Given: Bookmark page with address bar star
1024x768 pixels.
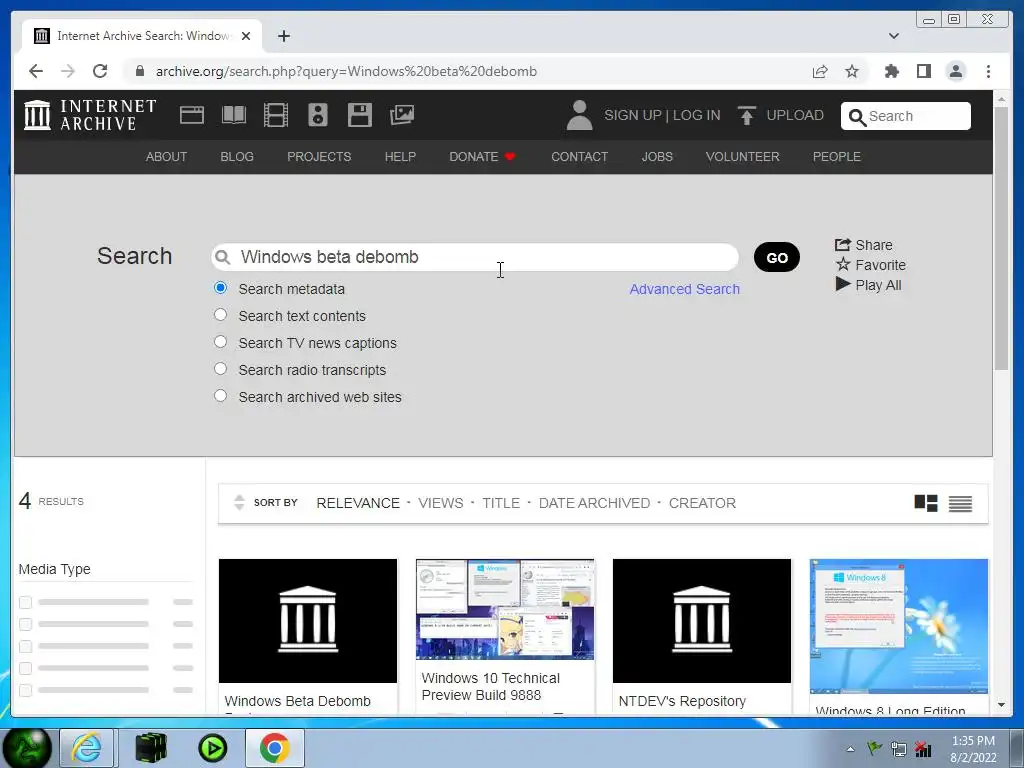Looking at the screenshot, I should point(852,71).
